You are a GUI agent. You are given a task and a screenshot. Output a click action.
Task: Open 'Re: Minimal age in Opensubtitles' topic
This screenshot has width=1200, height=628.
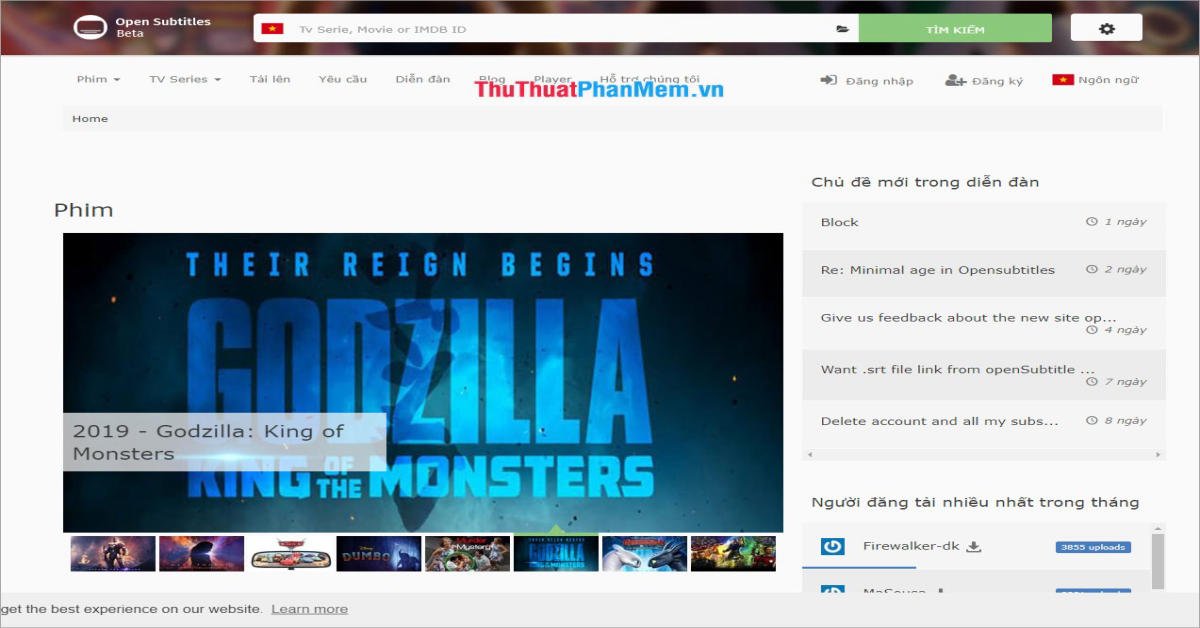click(x=938, y=270)
